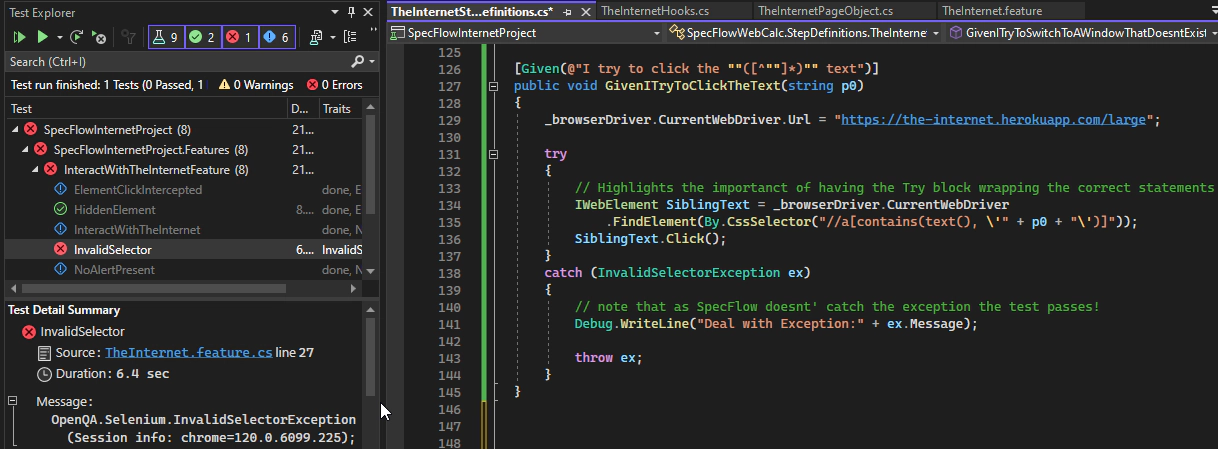The height and width of the screenshot is (449, 1218).
Task: Toggle failed tests filter showing 1
Action: click(239, 37)
